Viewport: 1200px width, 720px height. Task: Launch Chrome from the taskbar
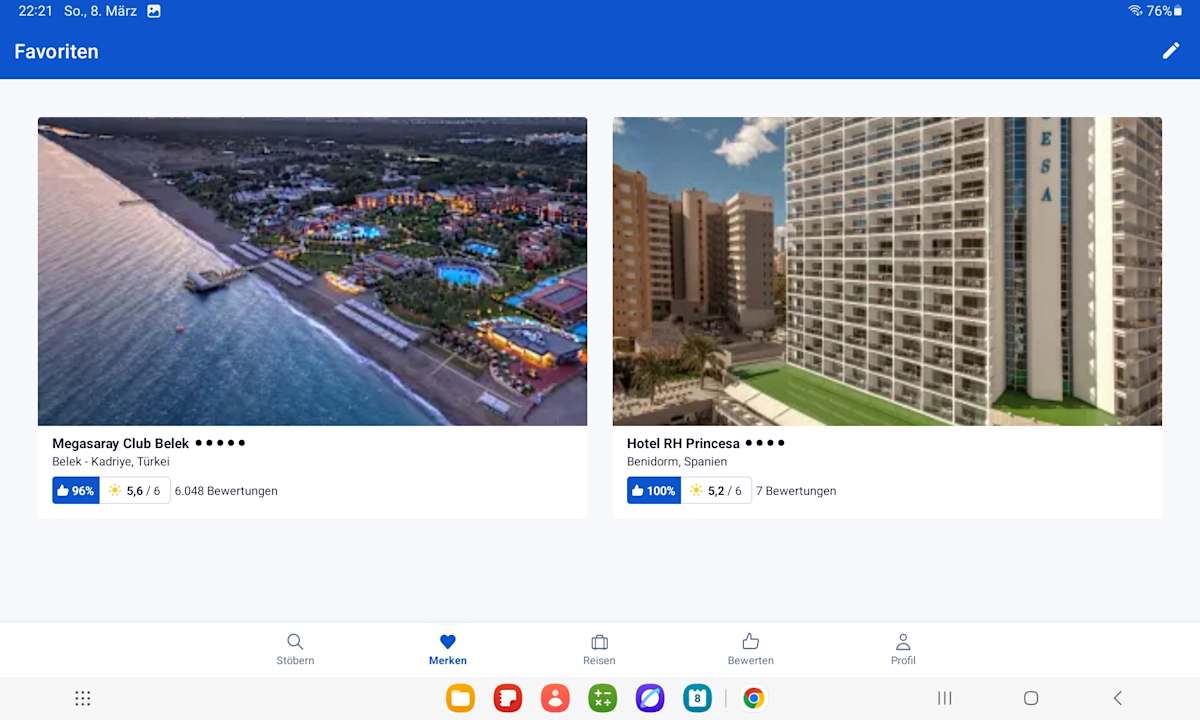(x=754, y=698)
